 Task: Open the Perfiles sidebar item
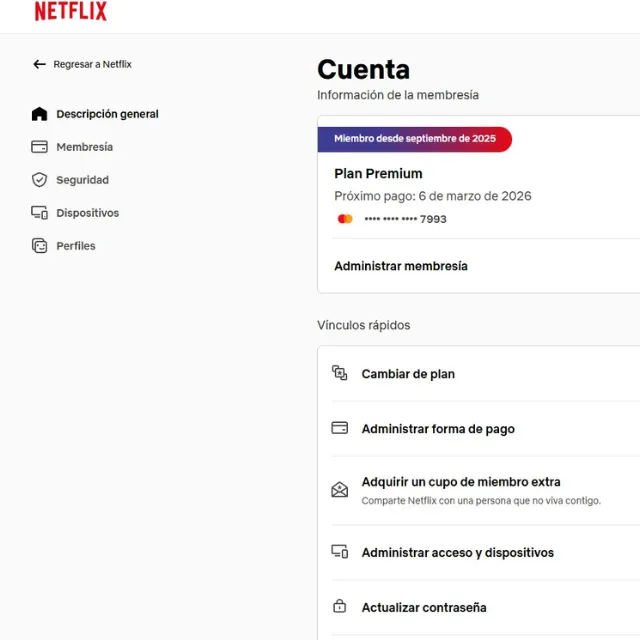click(x=76, y=246)
